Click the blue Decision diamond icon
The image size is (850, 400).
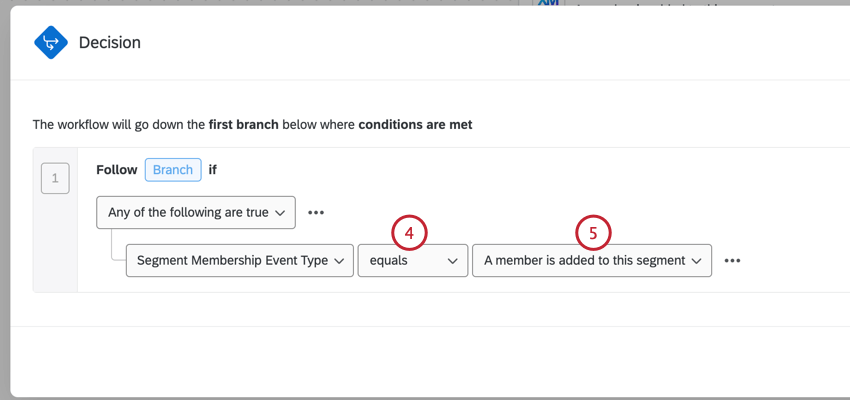50,43
